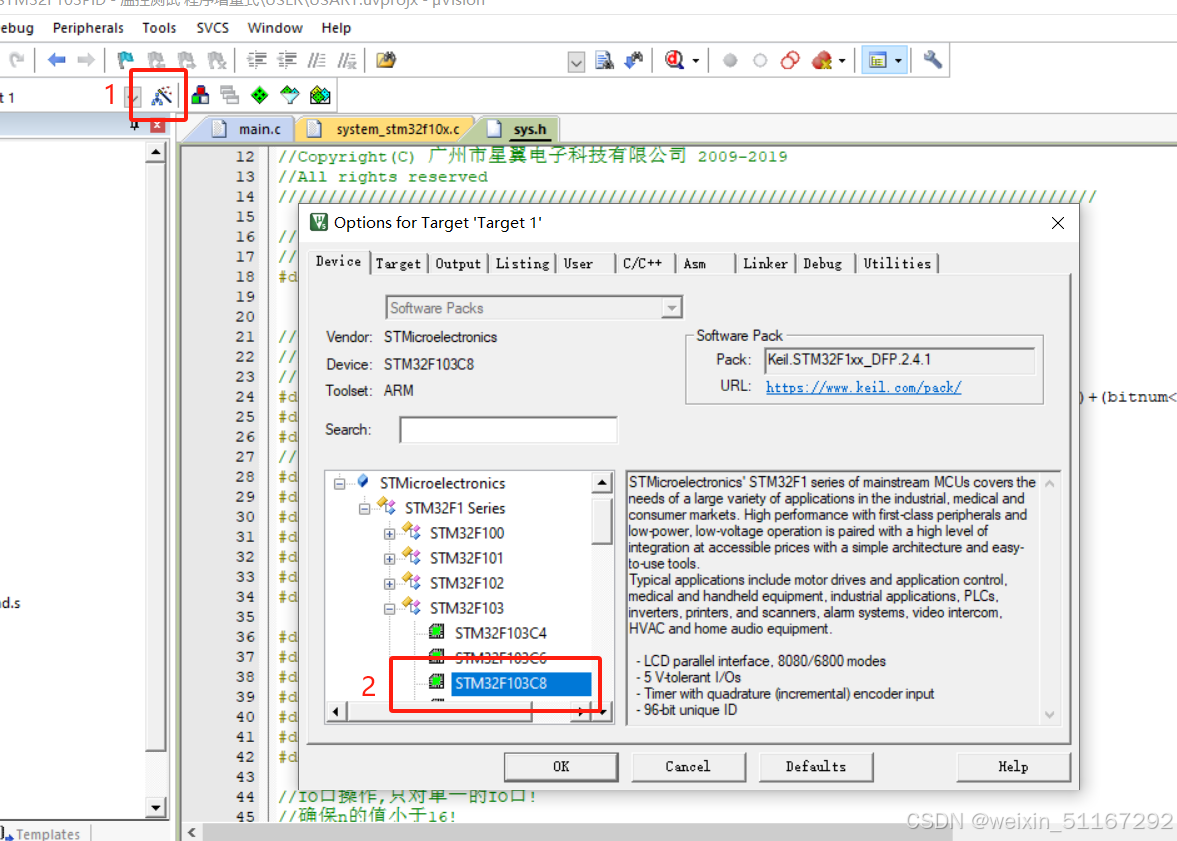Toggle a bookmark with the flag icon

[x=125, y=60]
